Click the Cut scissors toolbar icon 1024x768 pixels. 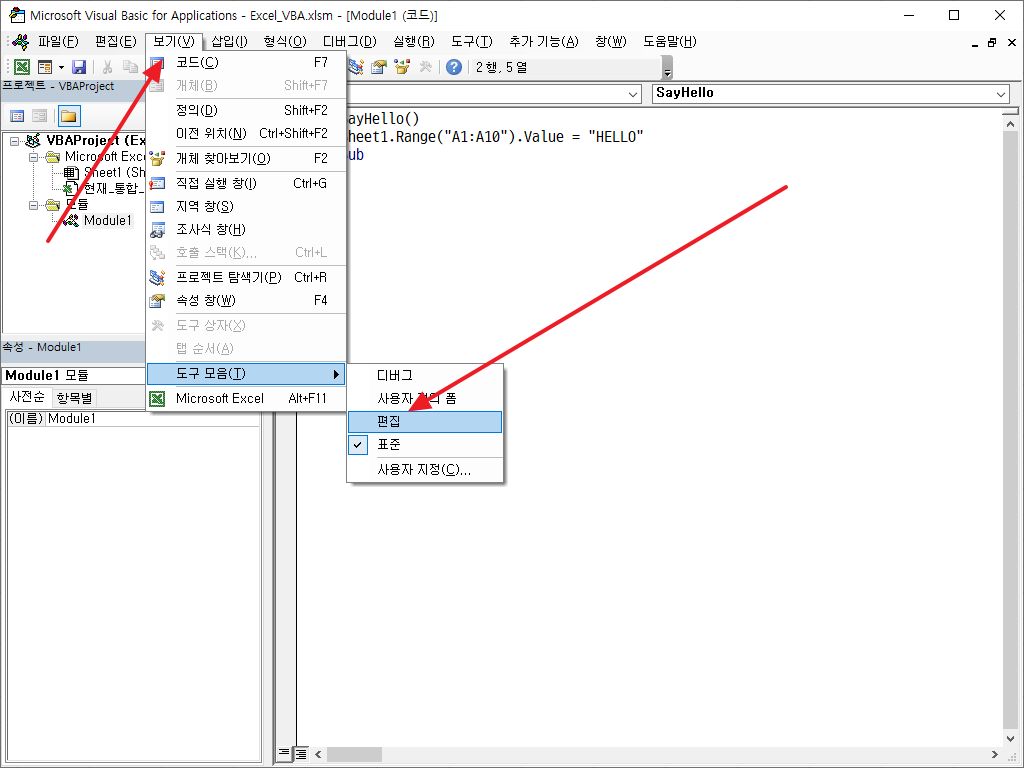tap(108, 67)
